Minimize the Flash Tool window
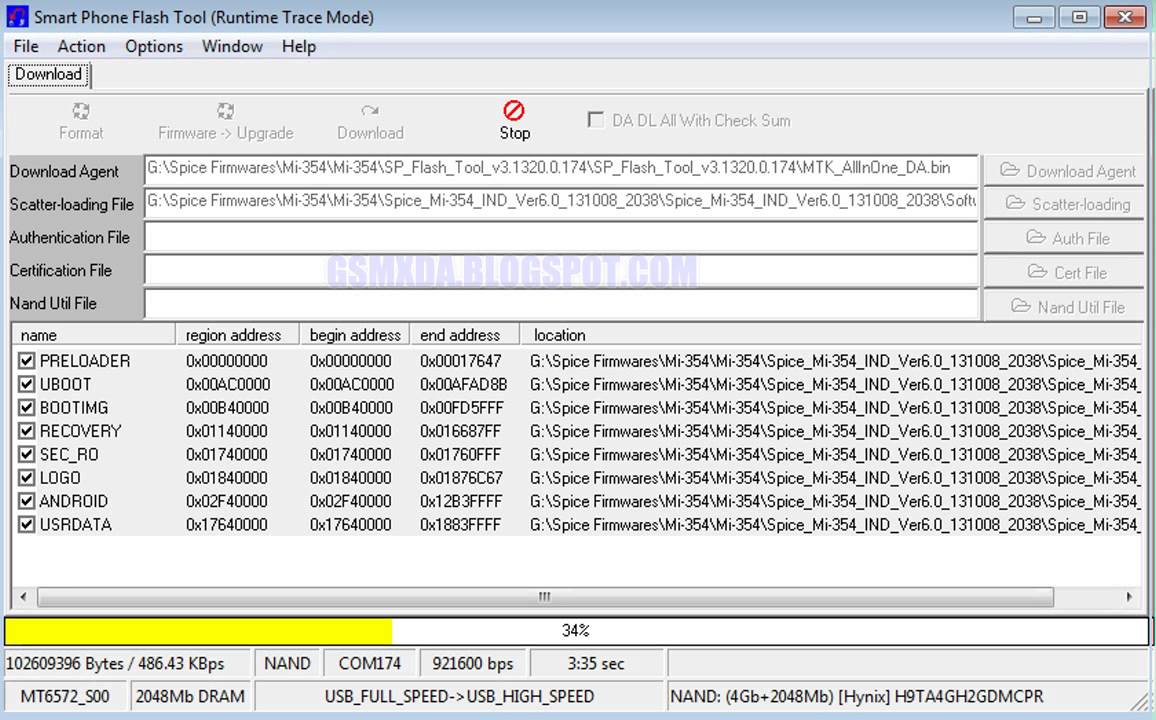 click(1034, 17)
